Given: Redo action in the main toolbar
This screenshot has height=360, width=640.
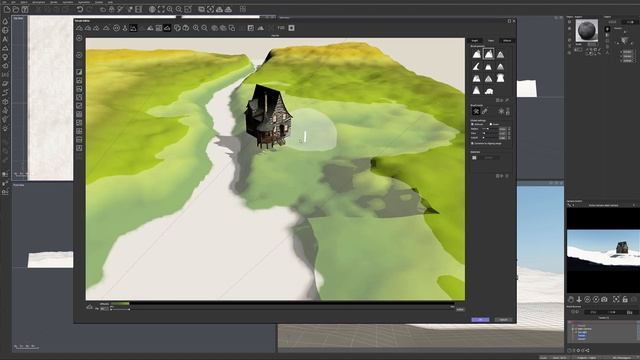Looking at the screenshot, I should coord(89,9).
